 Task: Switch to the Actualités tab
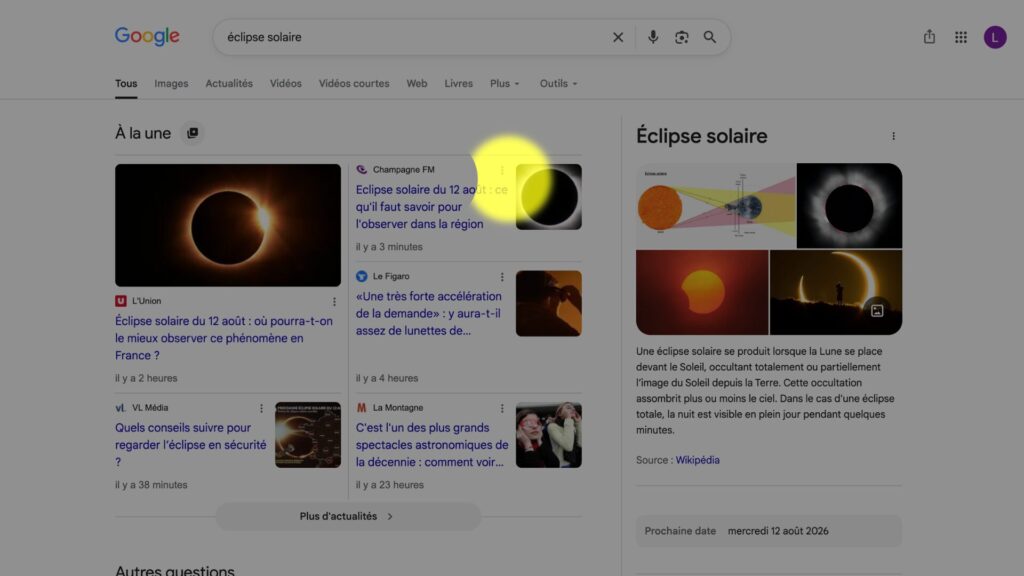(229, 84)
